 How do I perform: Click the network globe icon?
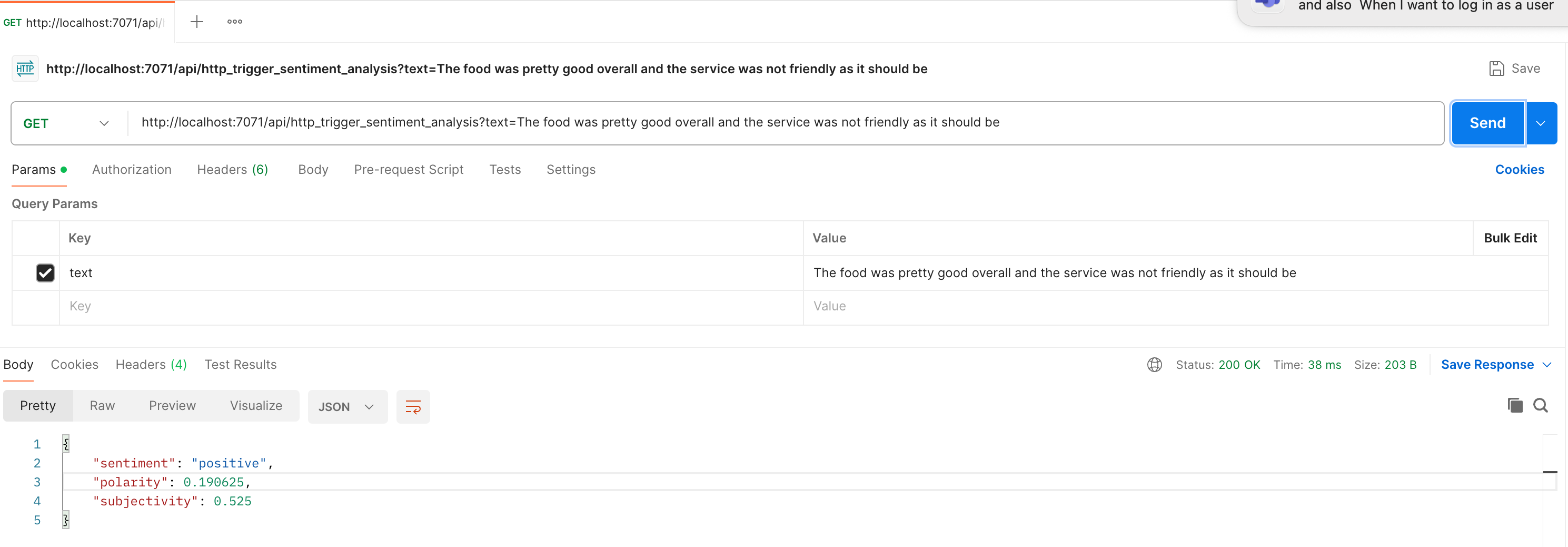[1154, 364]
